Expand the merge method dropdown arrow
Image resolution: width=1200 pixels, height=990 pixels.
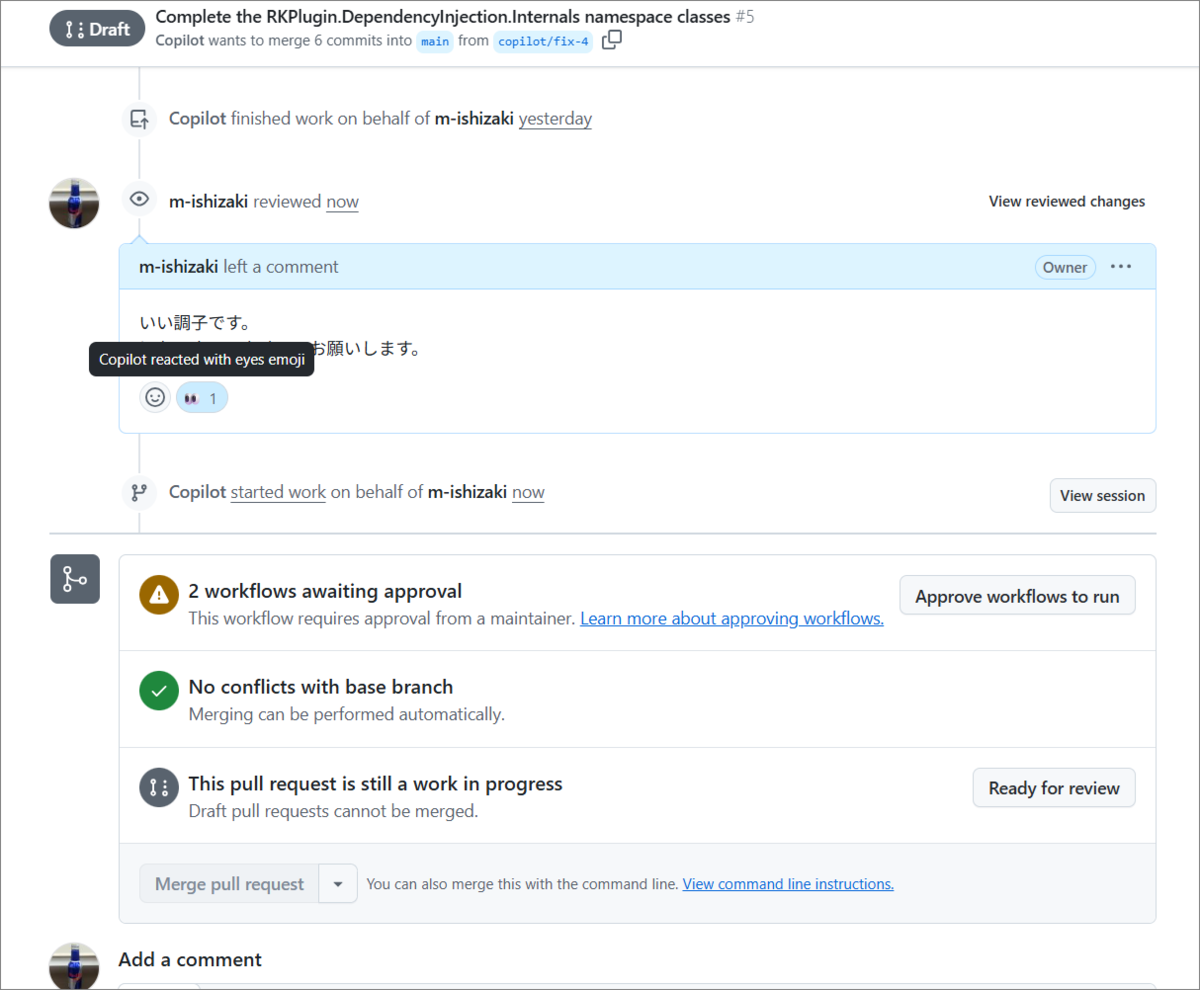(x=338, y=884)
